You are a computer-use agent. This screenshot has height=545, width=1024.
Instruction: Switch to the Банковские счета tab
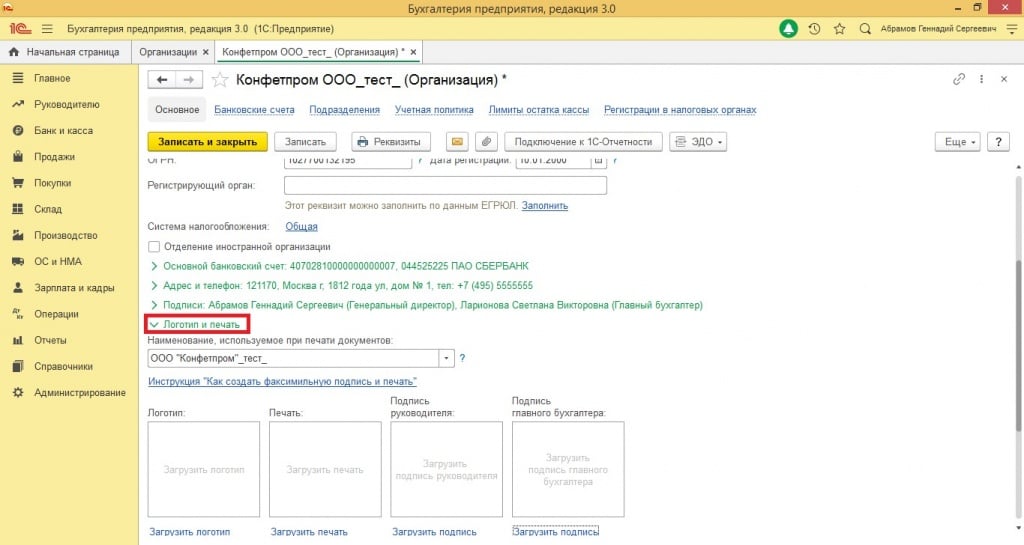[x=254, y=110]
